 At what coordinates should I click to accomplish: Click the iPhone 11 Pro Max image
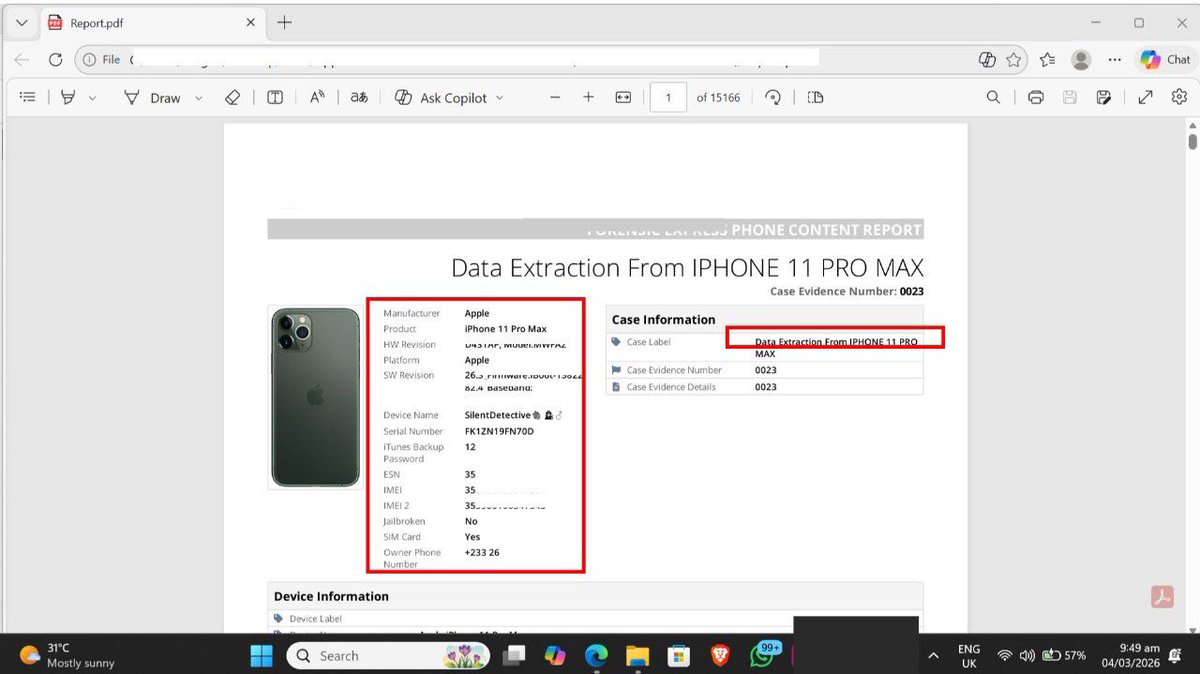[x=315, y=397]
